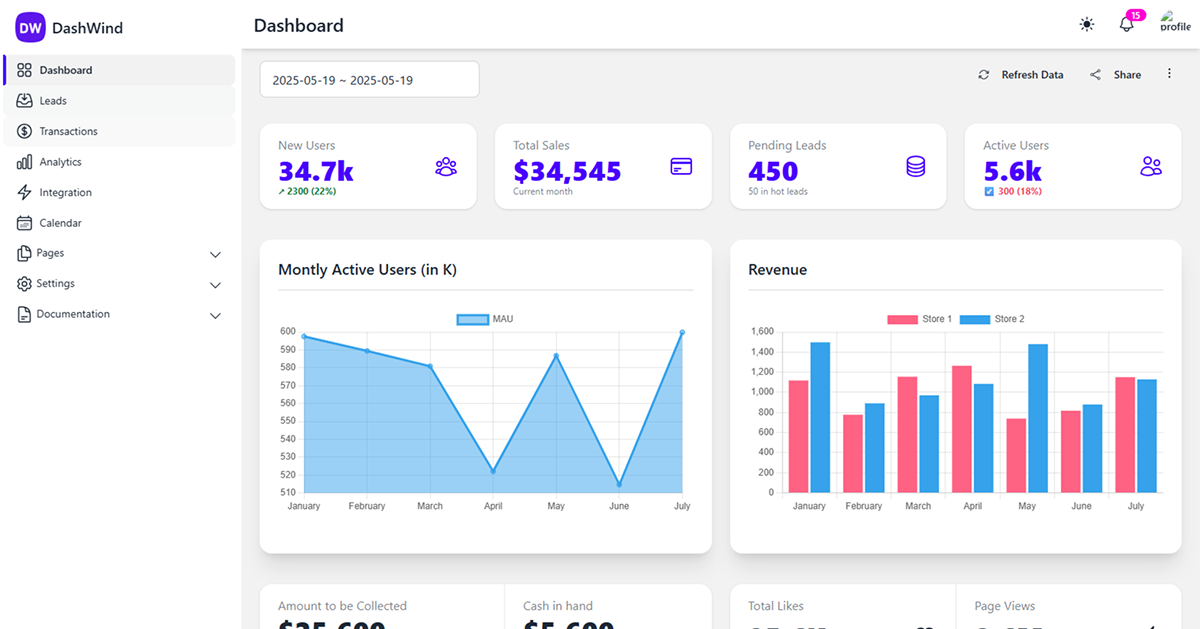Click the 5.6k Active Users value
The width and height of the screenshot is (1200, 629).
click(1012, 171)
